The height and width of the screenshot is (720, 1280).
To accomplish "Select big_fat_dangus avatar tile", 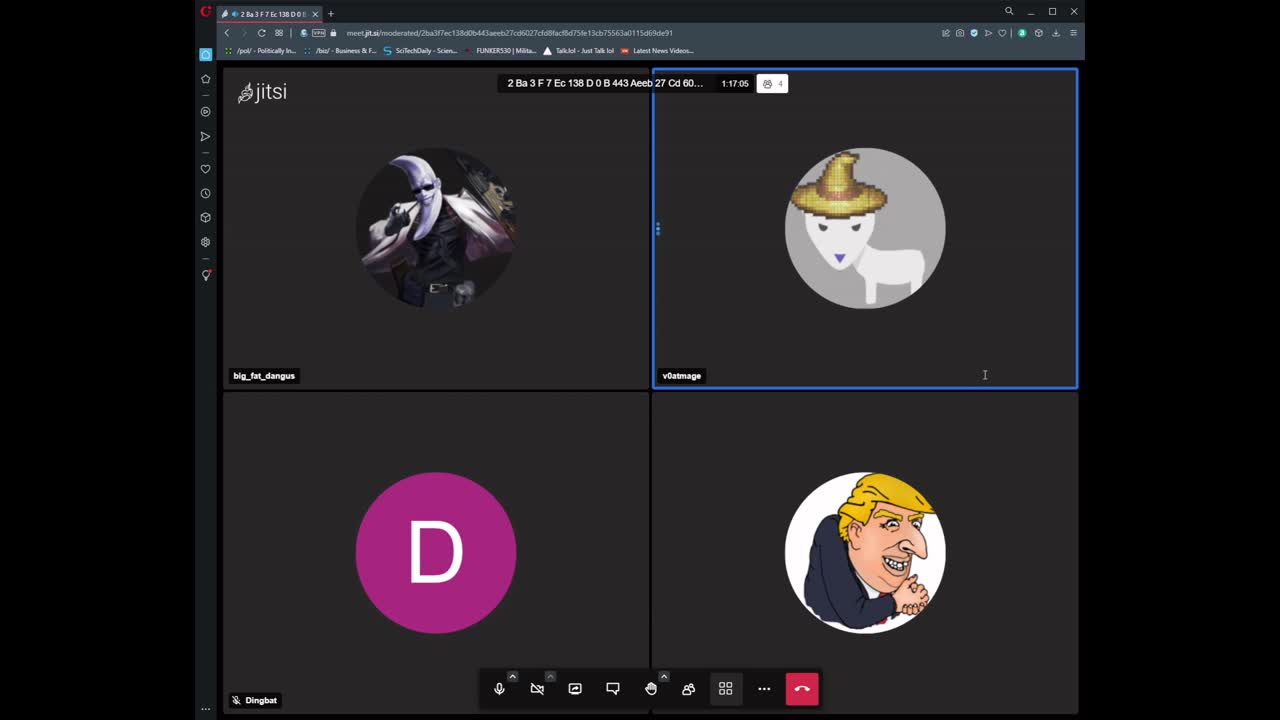I will (x=436, y=228).
